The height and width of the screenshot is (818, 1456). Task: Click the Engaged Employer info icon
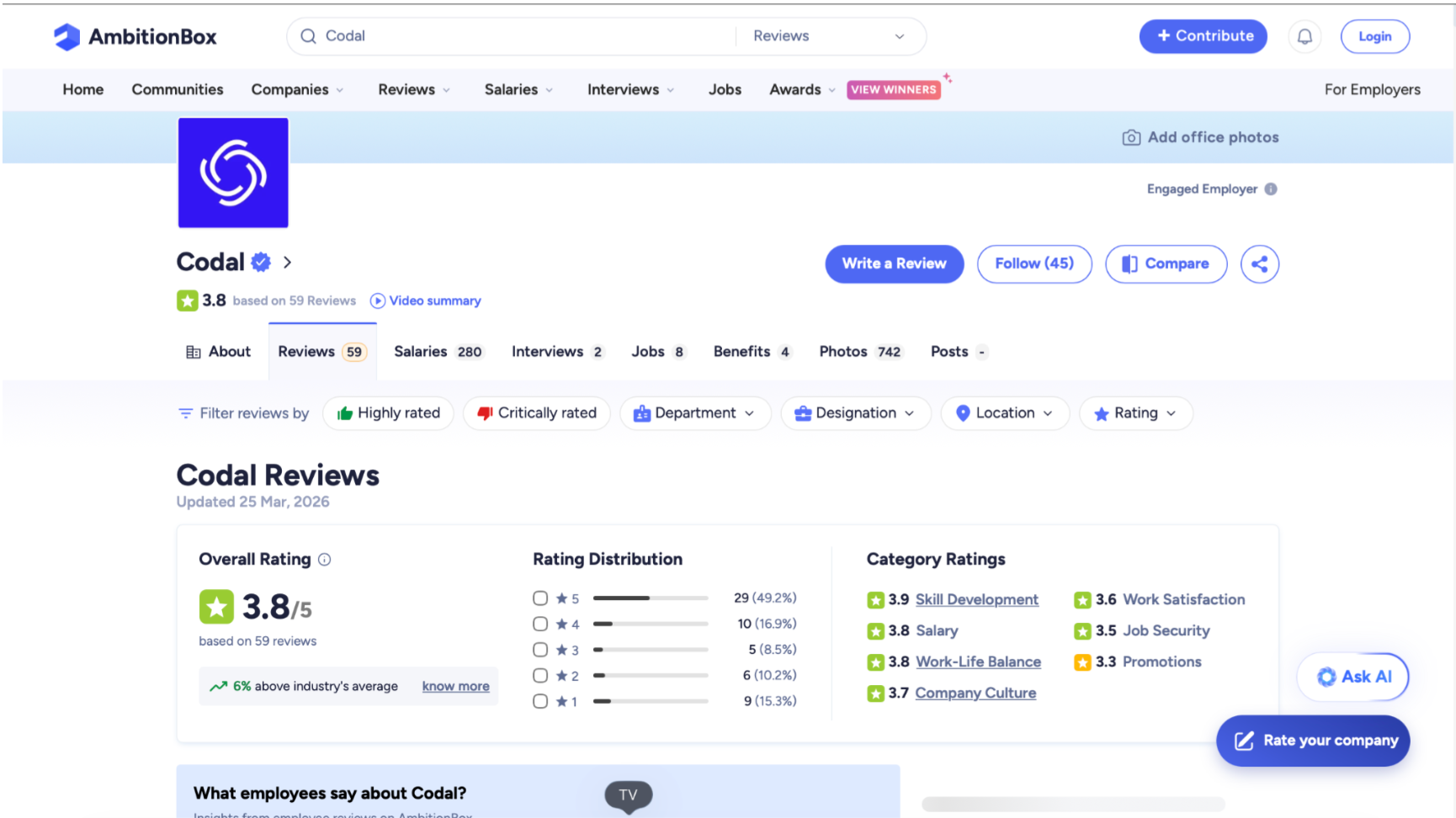(x=1271, y=189)
